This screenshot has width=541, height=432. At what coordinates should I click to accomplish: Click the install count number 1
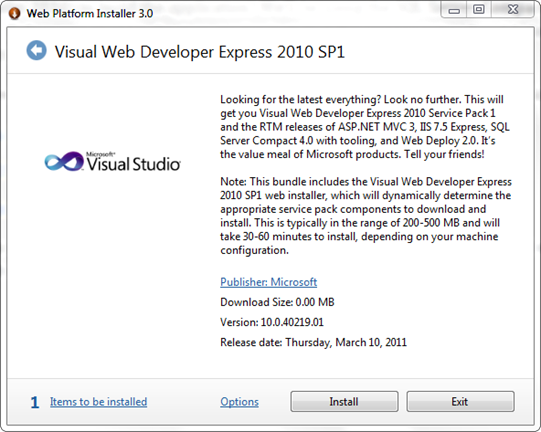tap(35, 402)
